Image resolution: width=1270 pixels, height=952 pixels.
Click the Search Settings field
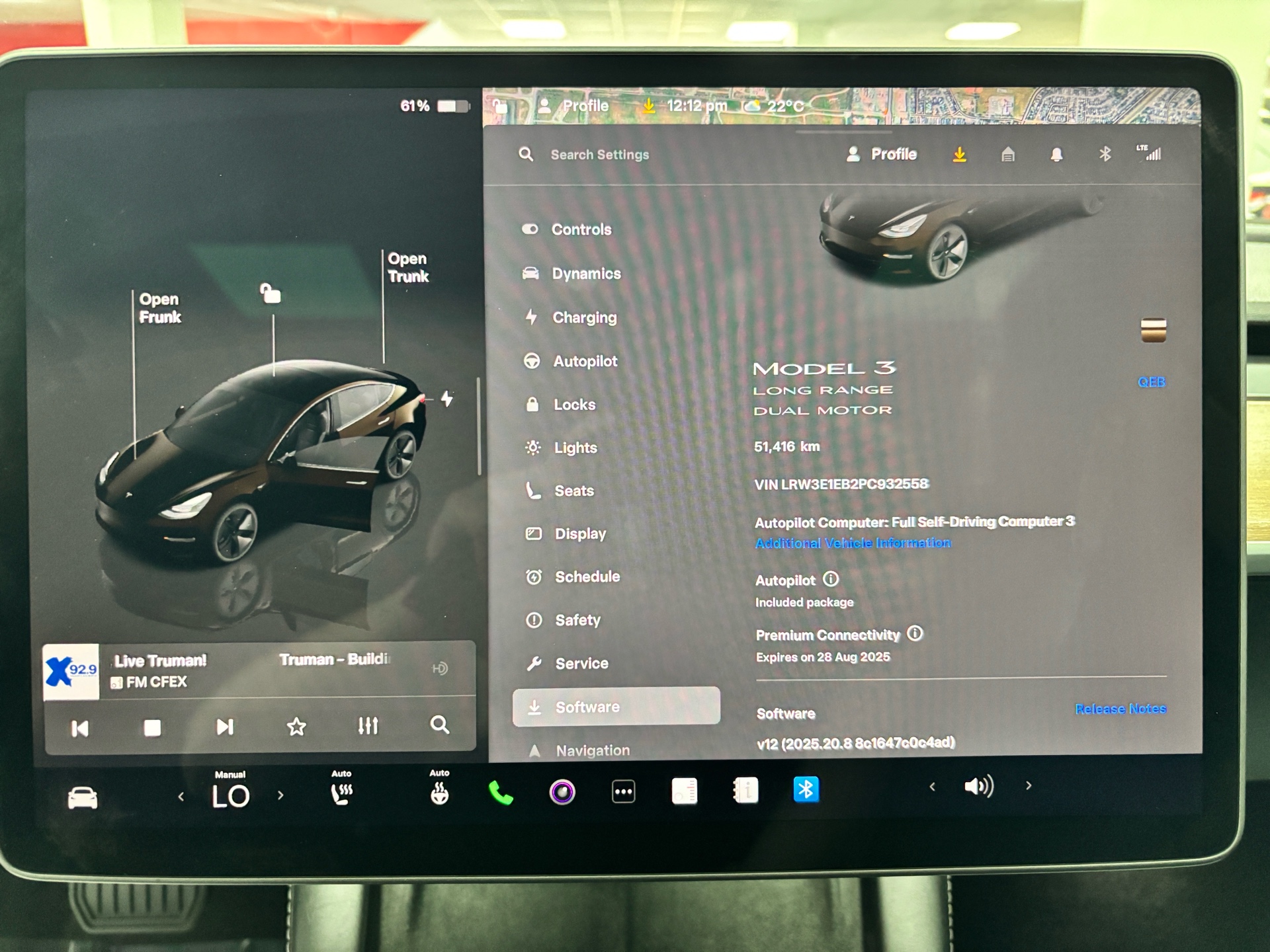(600, 155)
